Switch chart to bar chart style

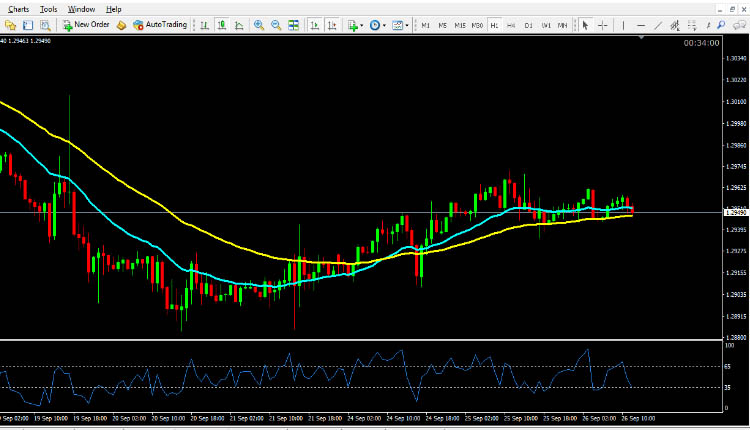pos(205,25)
